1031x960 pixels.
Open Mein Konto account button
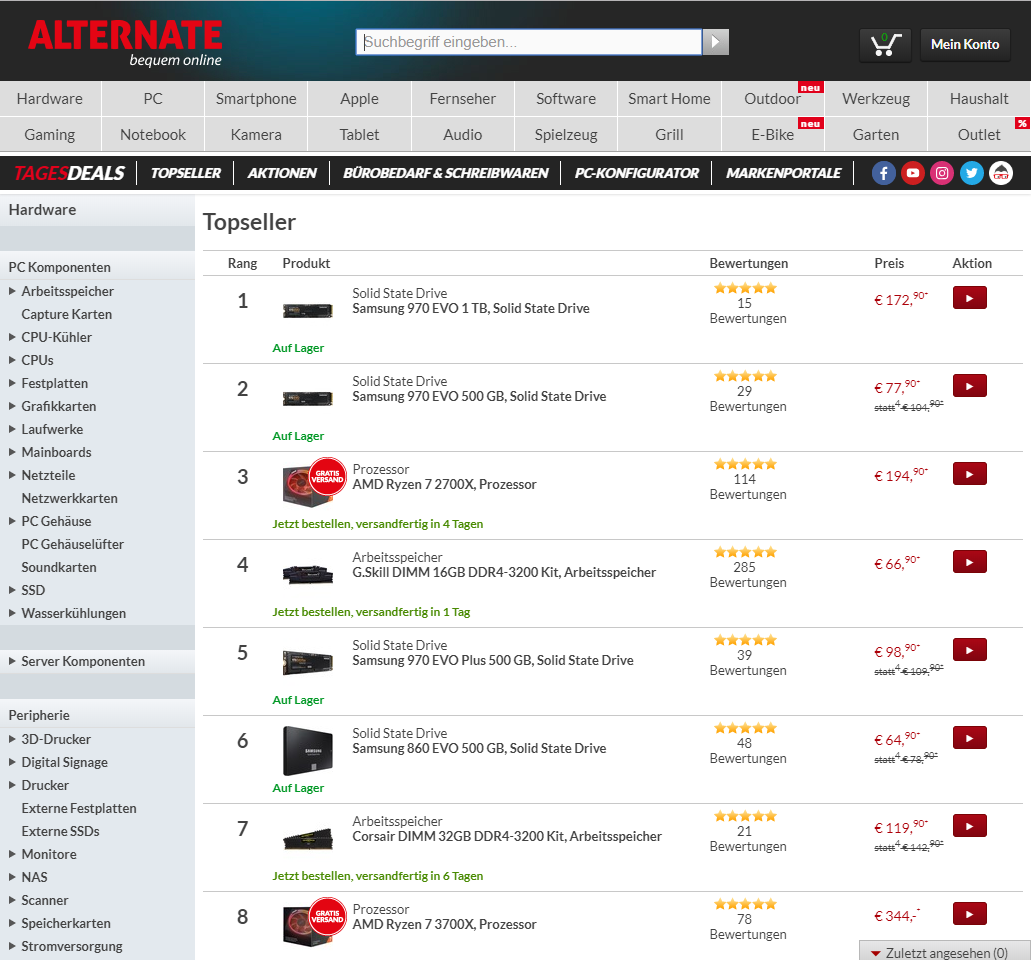pos(965,45)
